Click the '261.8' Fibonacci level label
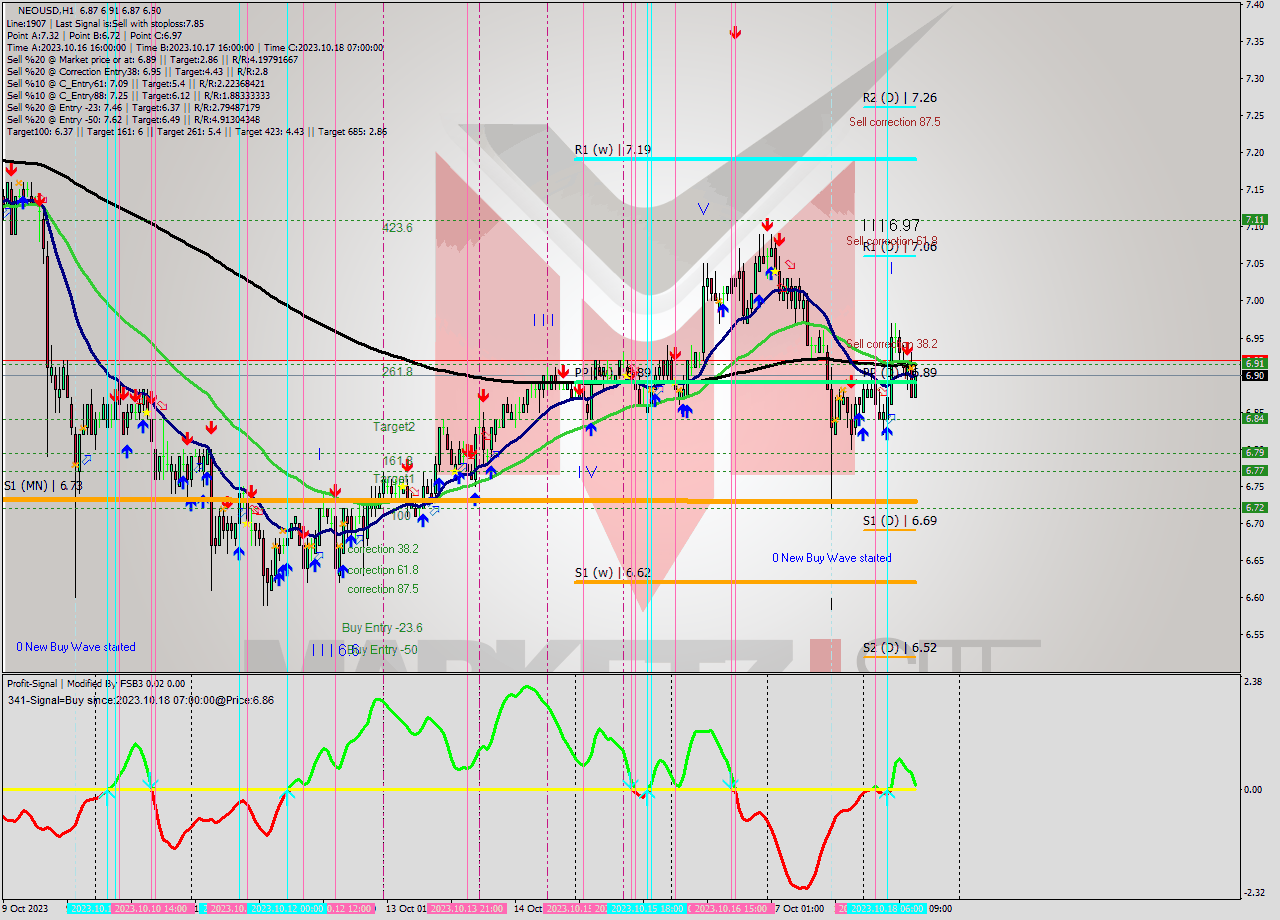 (x=397, y=371)
